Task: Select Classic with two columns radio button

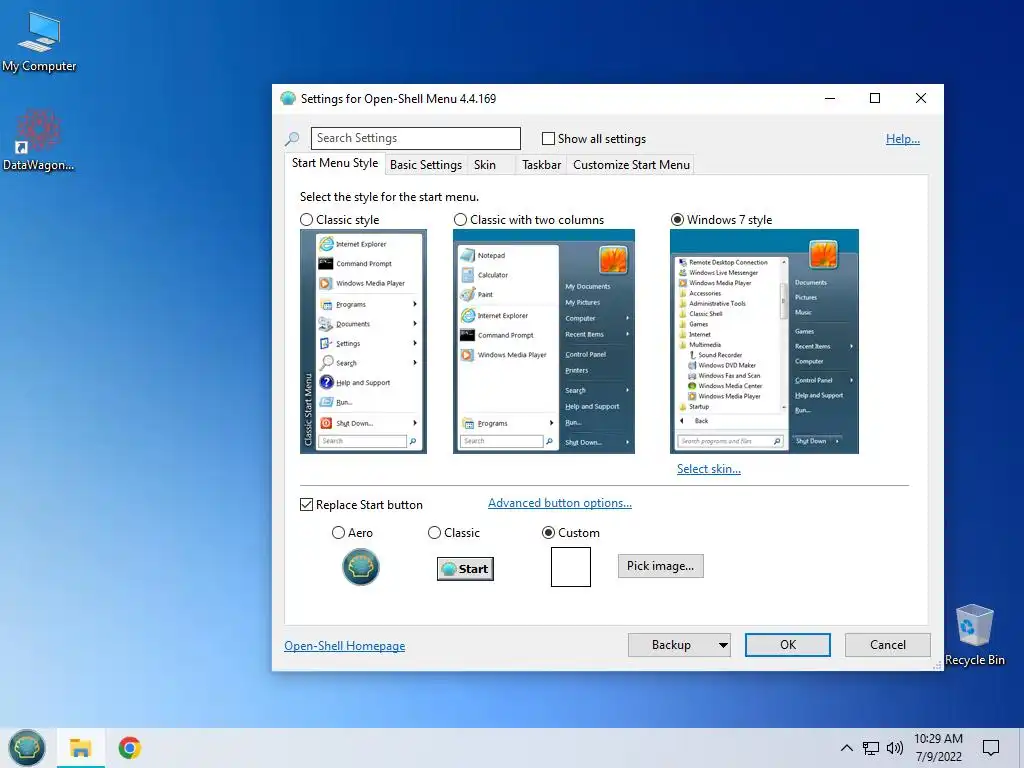Action: click(460, 219)
